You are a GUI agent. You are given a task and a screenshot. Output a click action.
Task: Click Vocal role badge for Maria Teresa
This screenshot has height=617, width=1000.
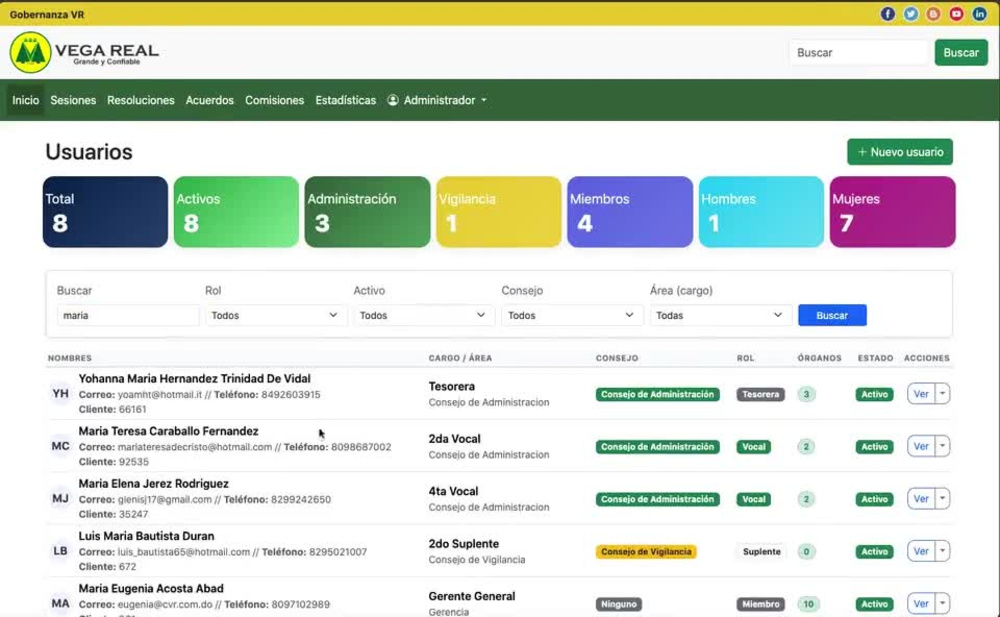tap(754, 447)
